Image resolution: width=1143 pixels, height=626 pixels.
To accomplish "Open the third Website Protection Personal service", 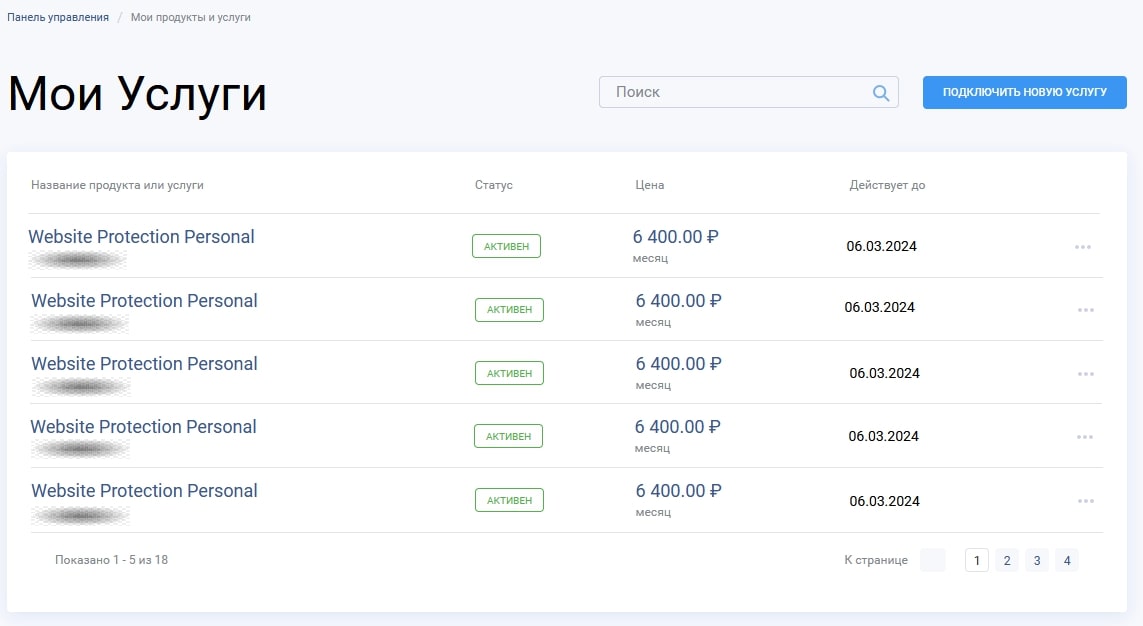I will click(x=144, y=364).
